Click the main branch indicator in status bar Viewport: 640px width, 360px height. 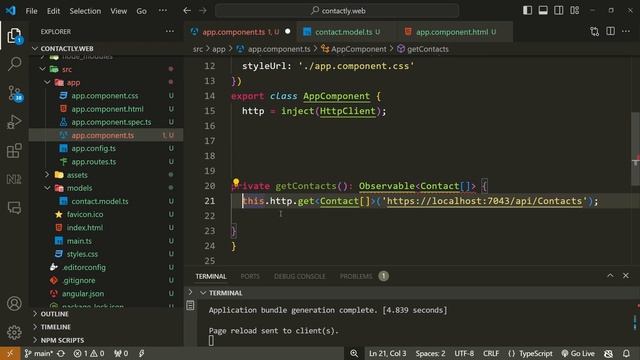click(x=38, y=353)
